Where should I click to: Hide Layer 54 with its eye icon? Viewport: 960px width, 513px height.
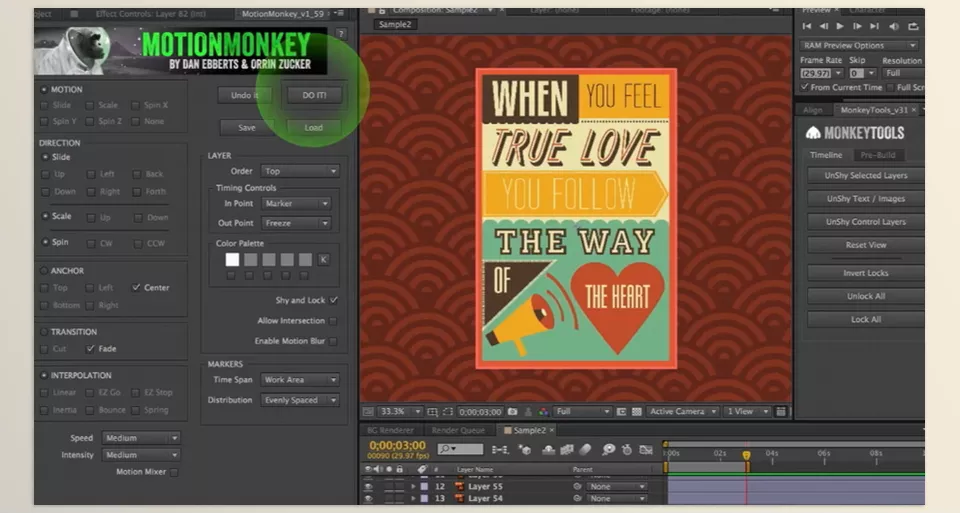tap(368, 498)
